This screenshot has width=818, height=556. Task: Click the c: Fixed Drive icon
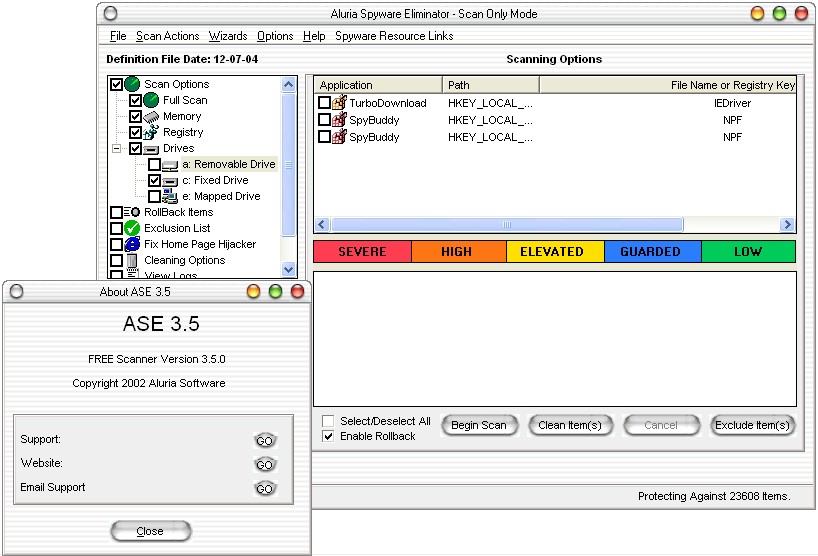(x=170, y=181)
